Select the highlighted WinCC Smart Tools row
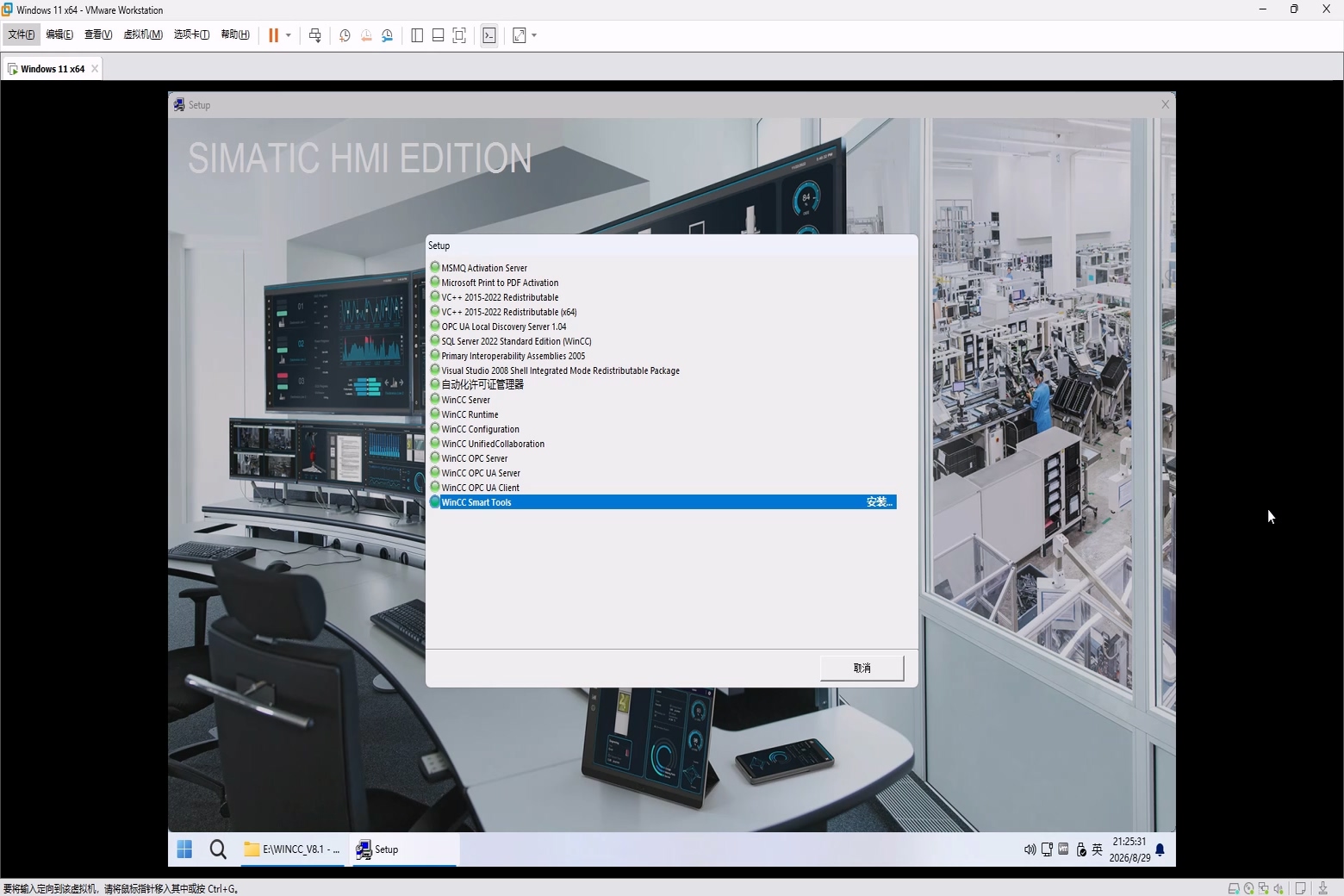 point(663,502)
